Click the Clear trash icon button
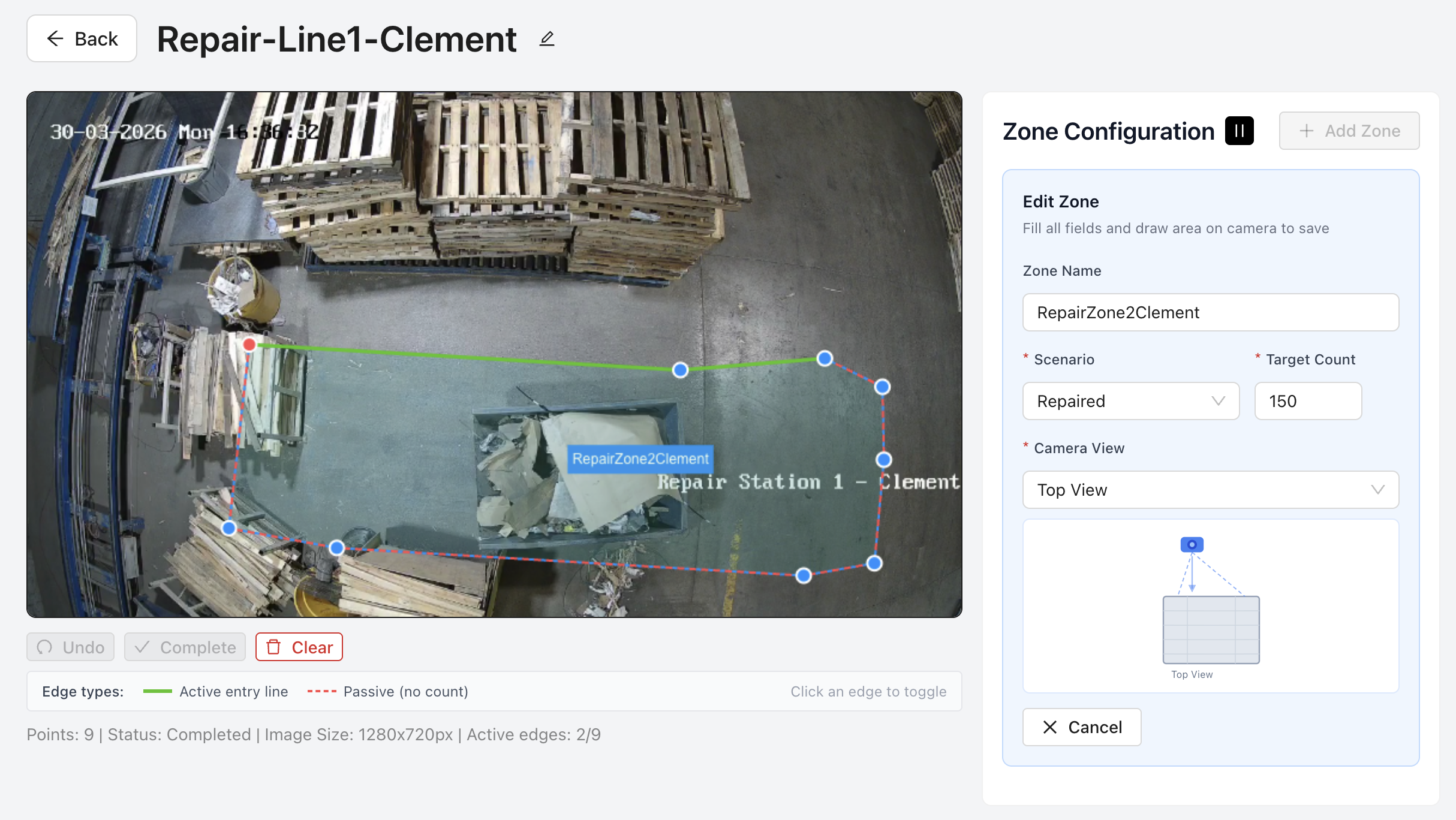This screenshot has width=1456, height=820. click(299, 647)
